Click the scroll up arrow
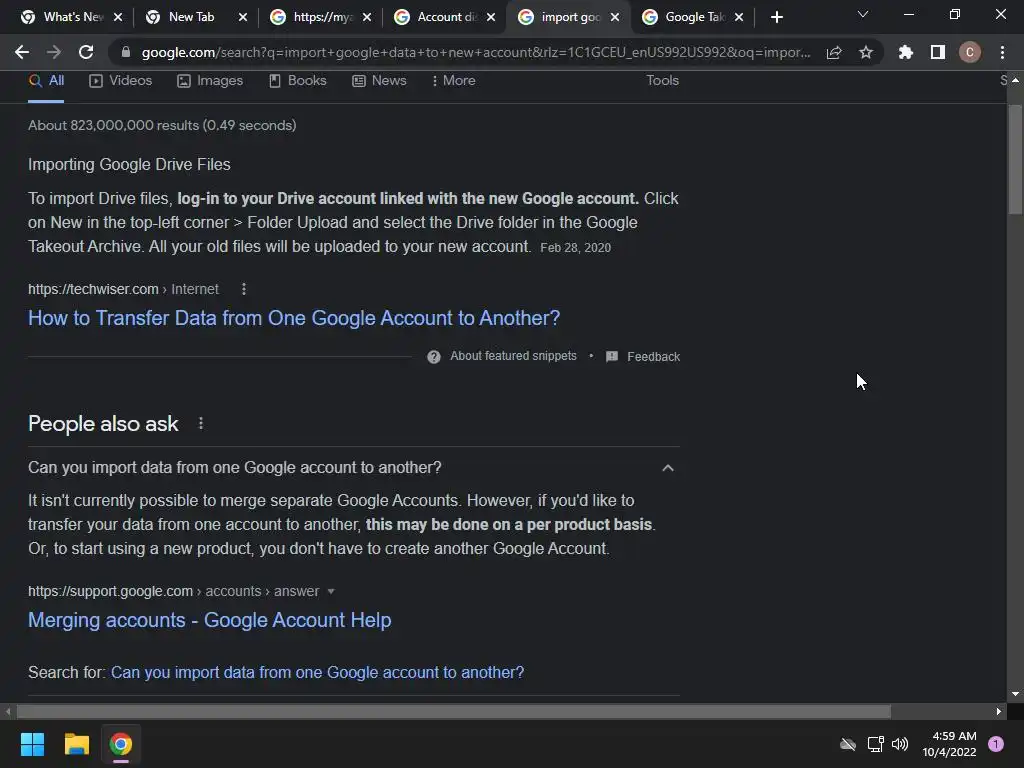The height and width of the screenshot is (768, 1024). tap(1015, 80)
